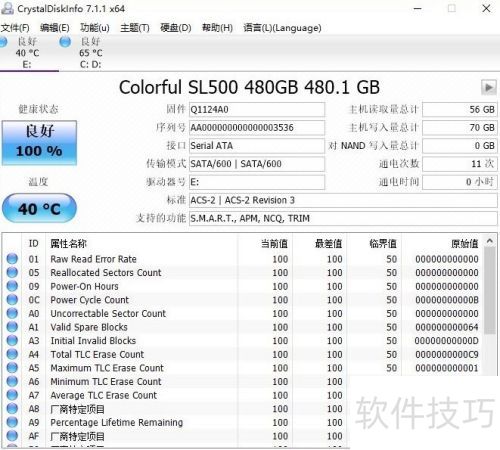Click the drive letter field E:
500x450 pixels.
(x=257, y=182)
